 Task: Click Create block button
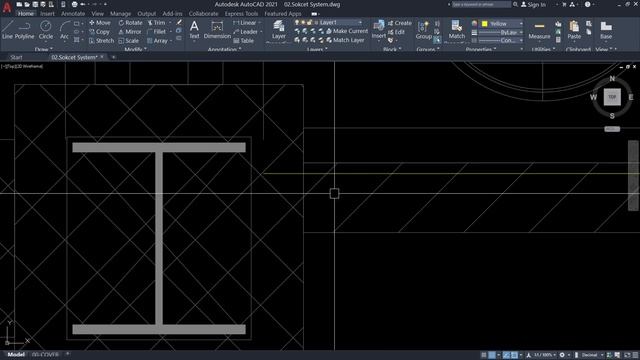click(x=400, y=23)
